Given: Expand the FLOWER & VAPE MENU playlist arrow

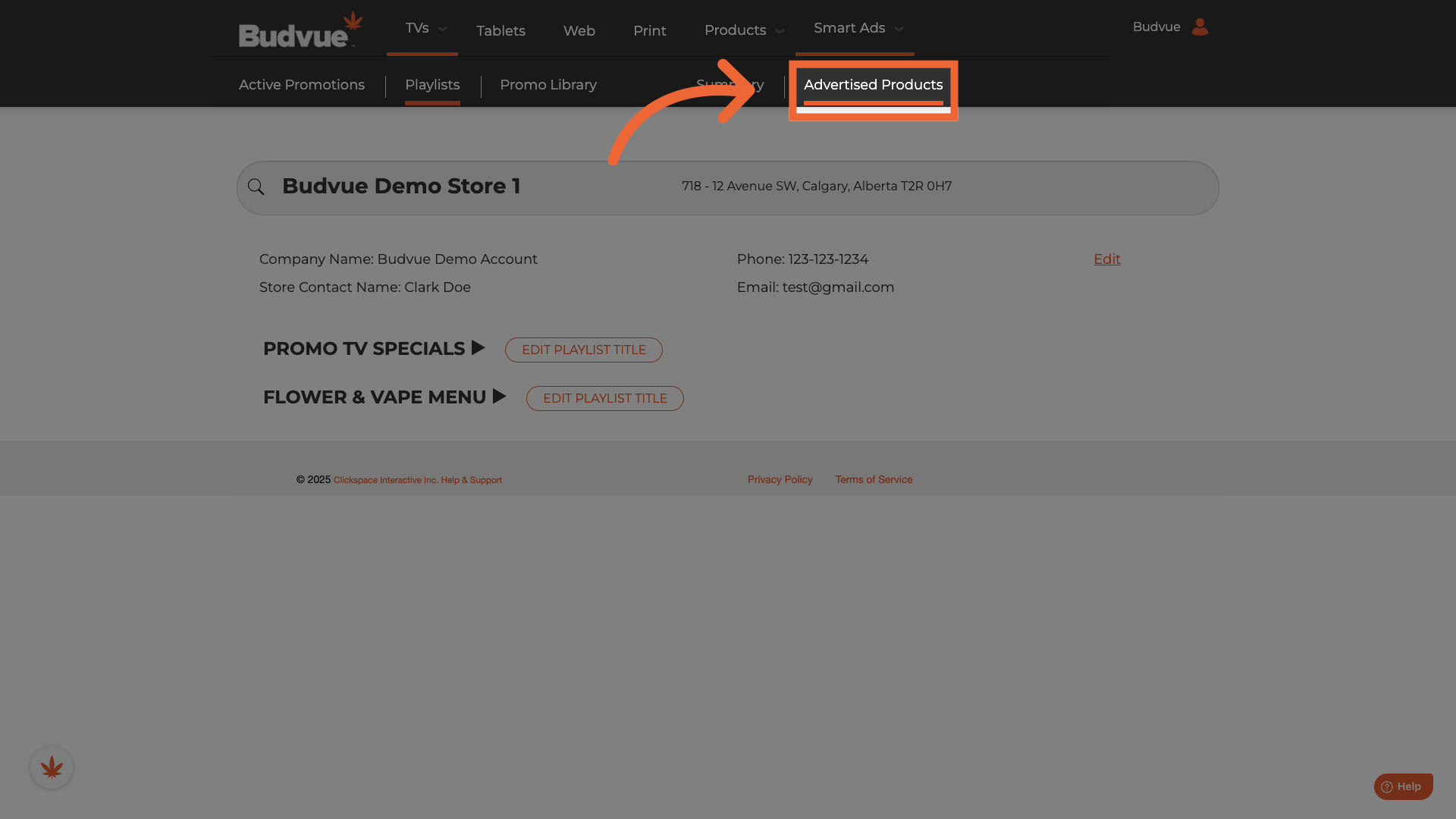Looking at the screenshot, I should [x=499, y=397].
